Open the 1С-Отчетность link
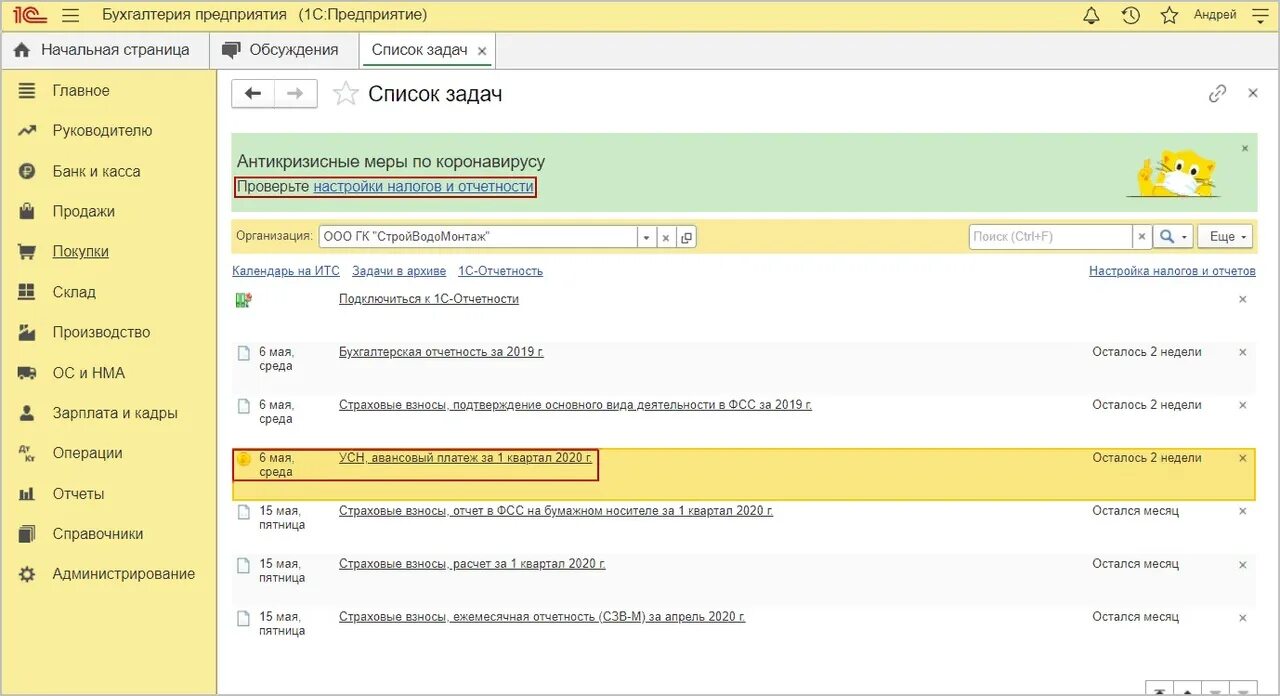The width and height of the screenshot is (1280, 696). [500, 271]
